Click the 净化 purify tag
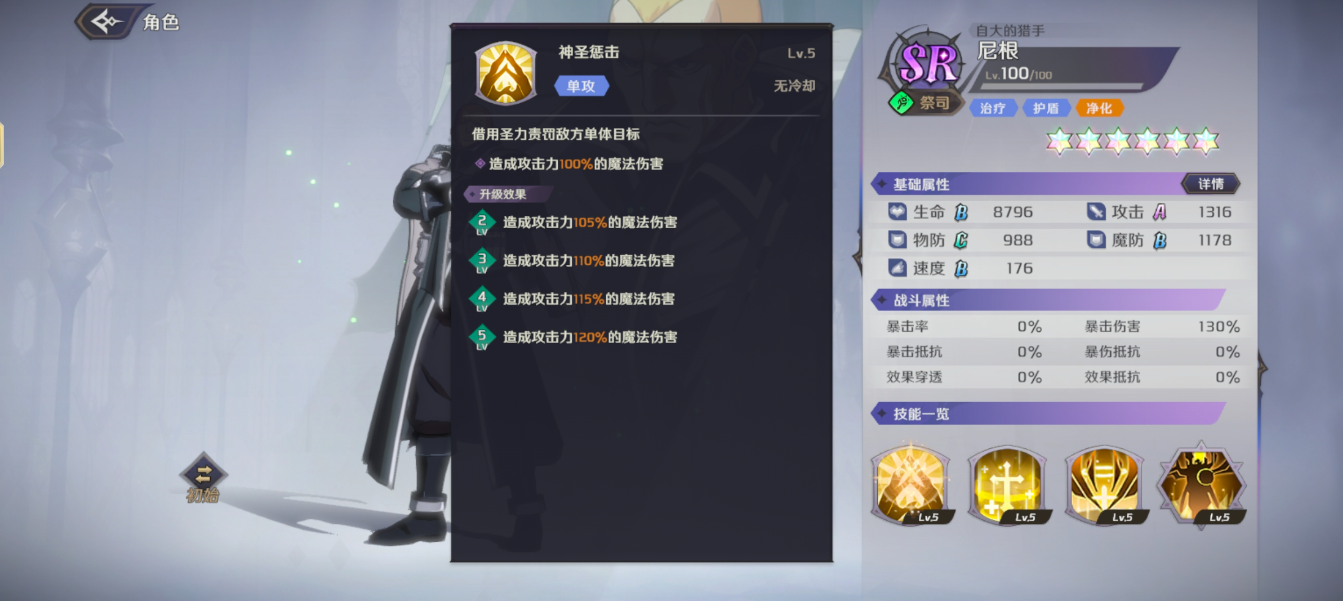Screen dimensions: 1343x601 1099,108
